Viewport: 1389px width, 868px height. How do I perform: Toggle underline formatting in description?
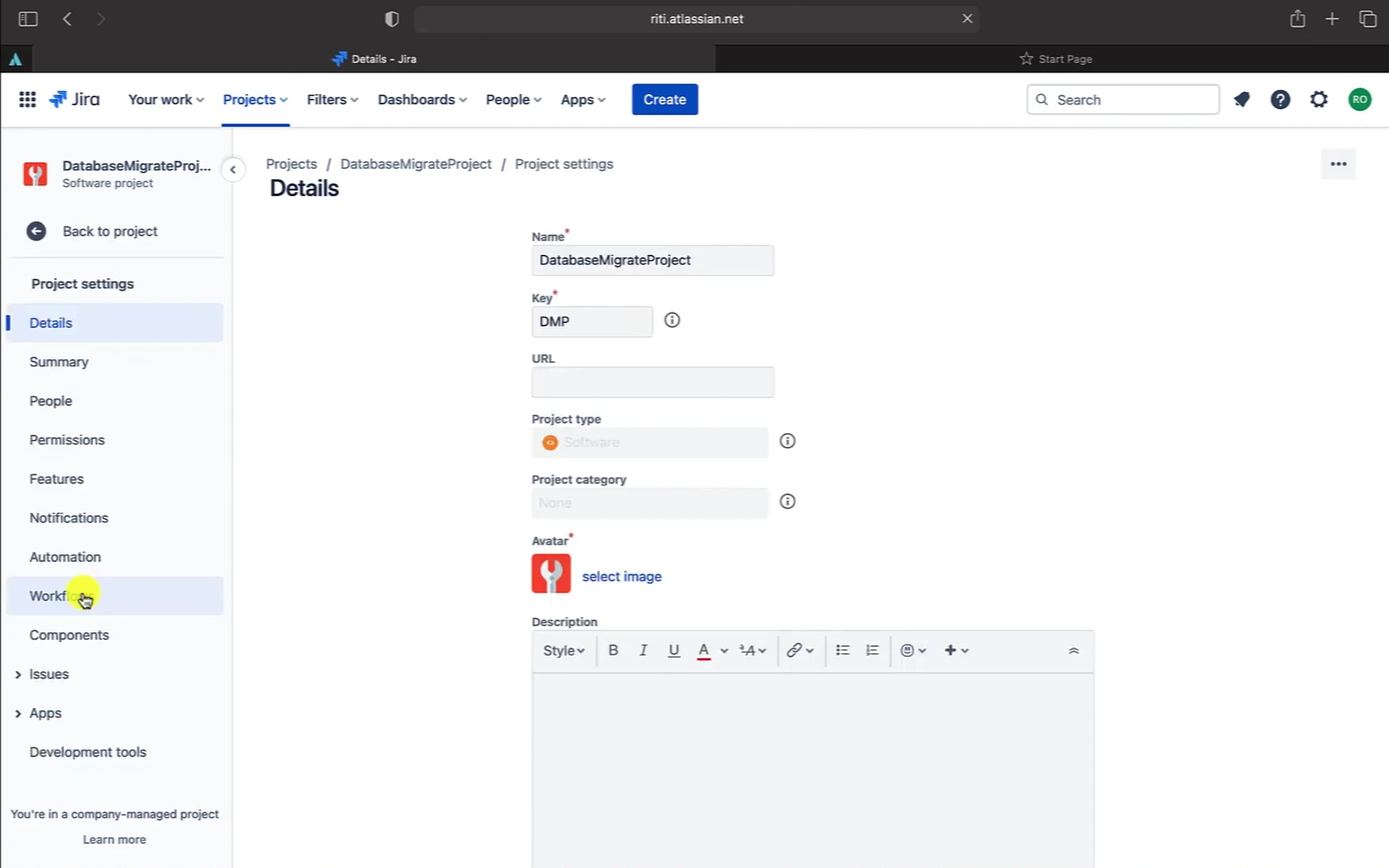tap(674, 651)
